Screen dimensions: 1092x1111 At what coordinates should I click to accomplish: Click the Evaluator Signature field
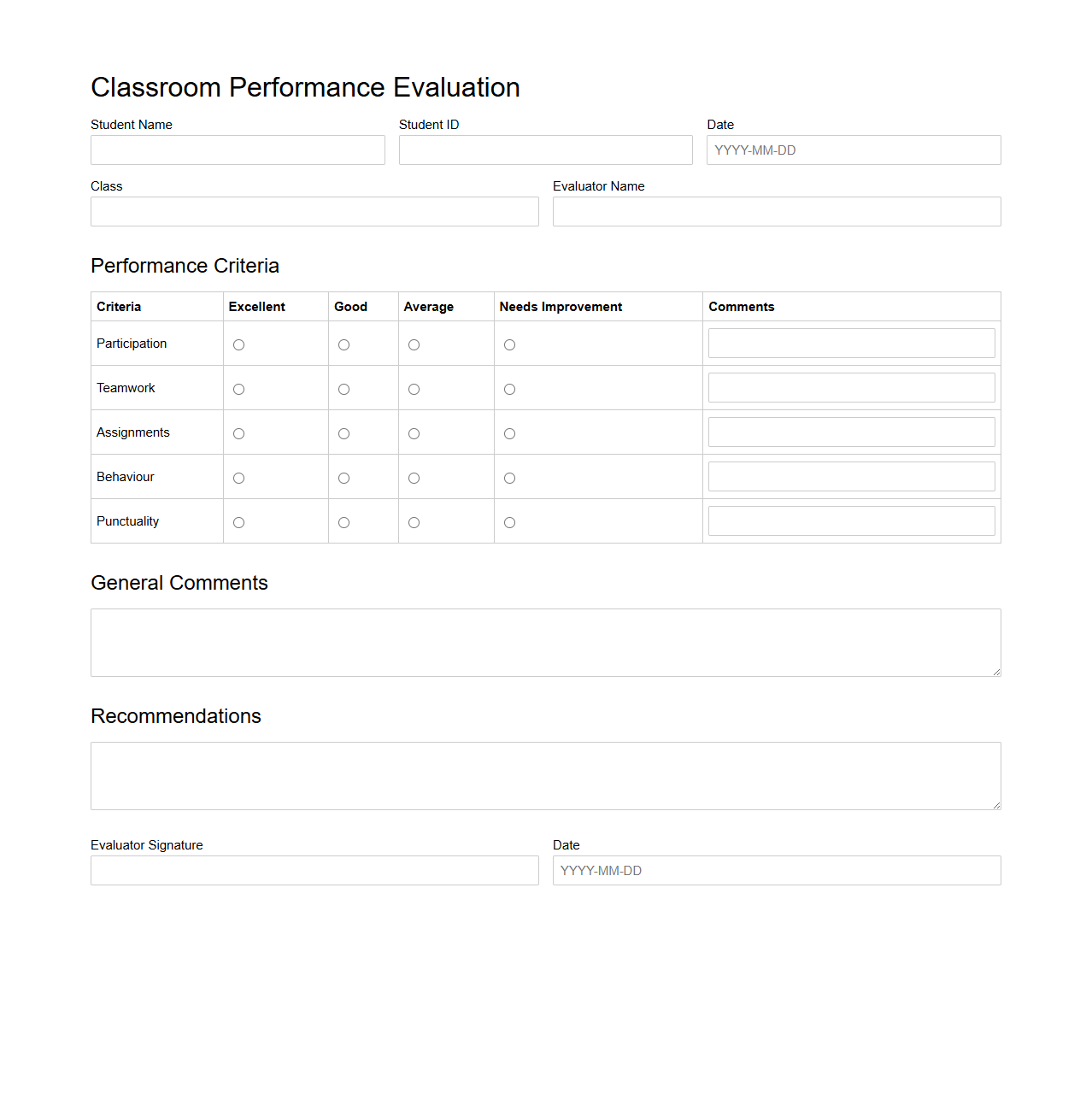coord(314,870)
